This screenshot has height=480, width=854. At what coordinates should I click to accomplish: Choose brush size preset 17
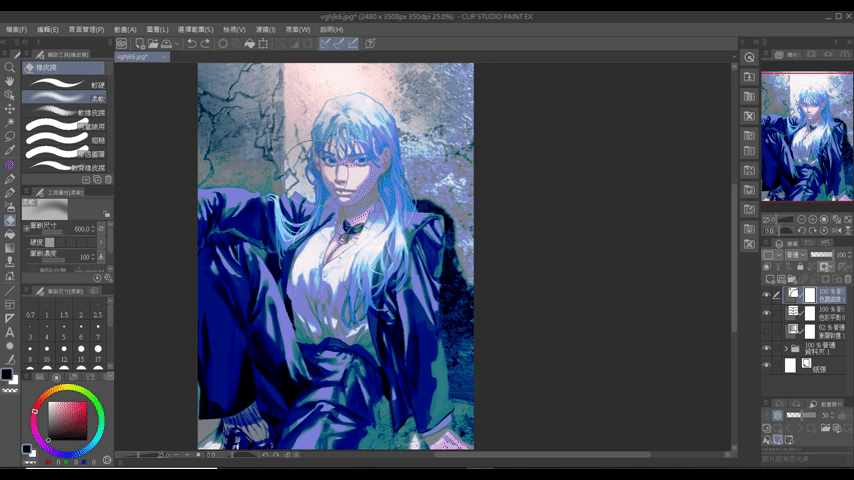(97, 355)
